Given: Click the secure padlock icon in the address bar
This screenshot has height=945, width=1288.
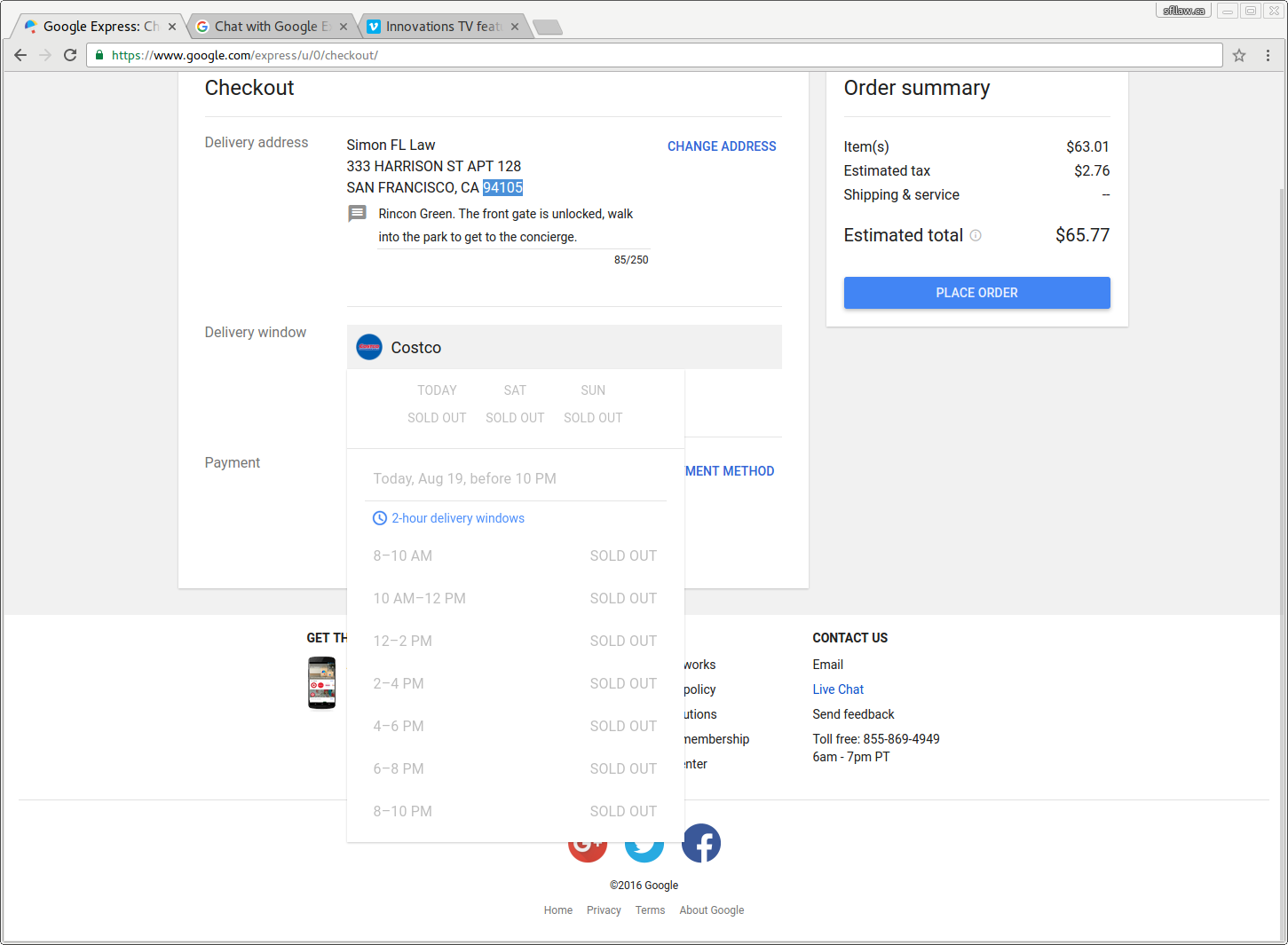Looking at the screenshot, I should coord(99,55).
